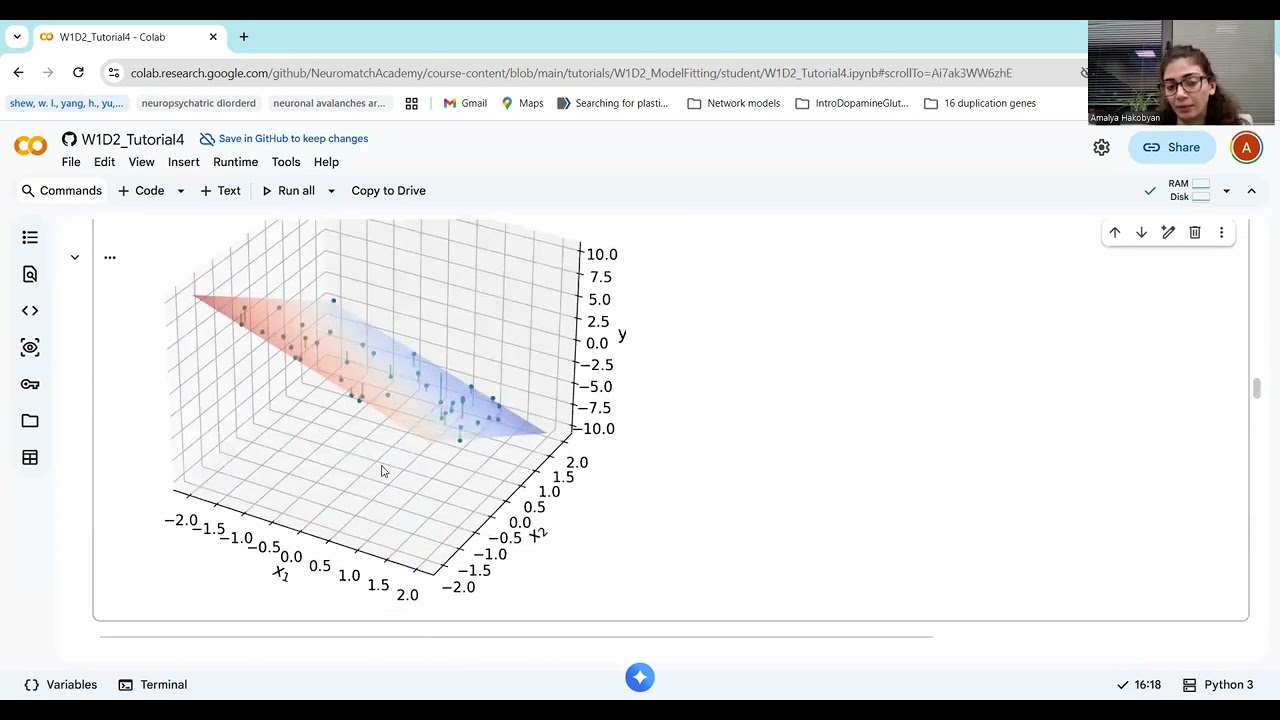Add a Text cell
Viewport: 1280px width, 720px height.
point(220,191)
